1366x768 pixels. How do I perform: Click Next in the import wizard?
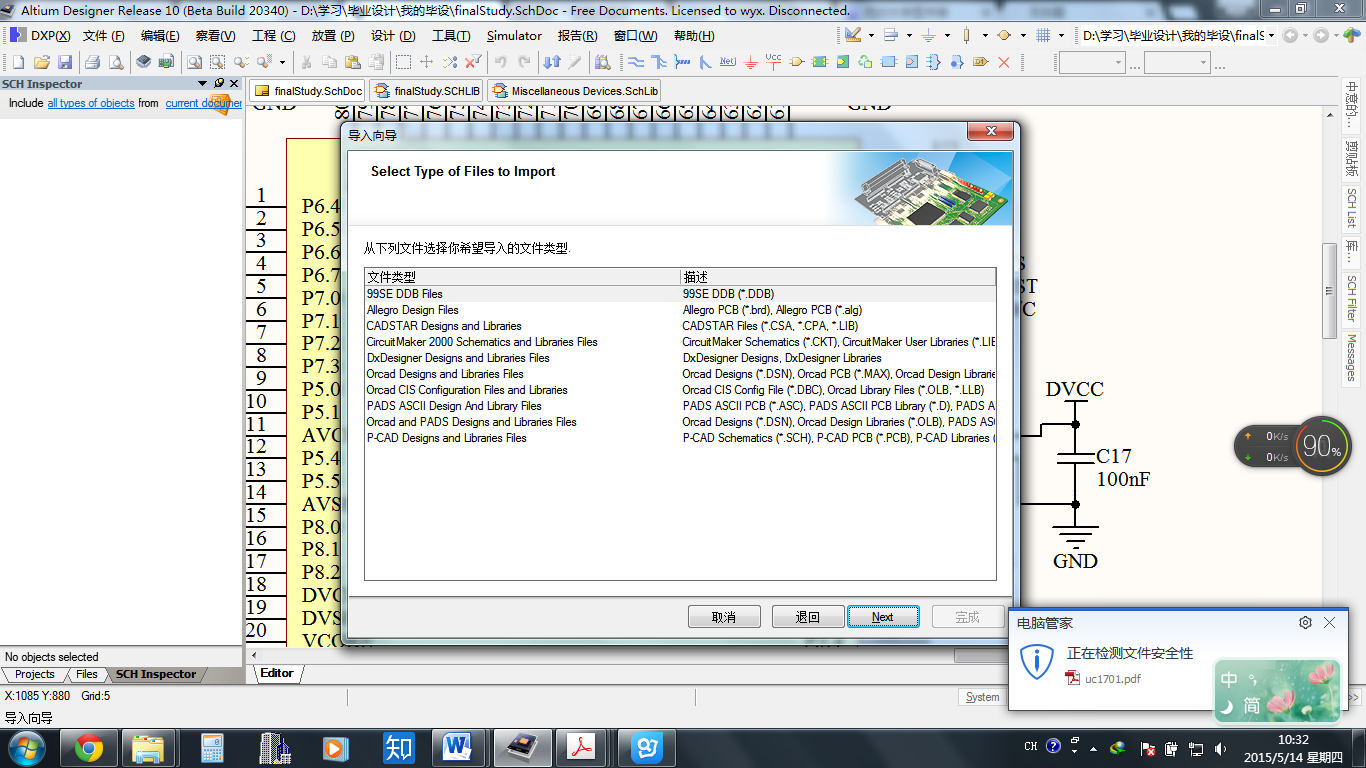click(x=882, y=617)
